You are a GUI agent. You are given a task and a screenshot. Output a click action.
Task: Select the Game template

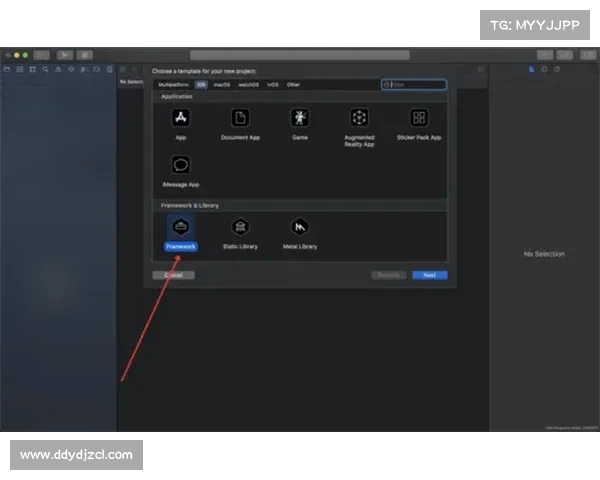299,118
